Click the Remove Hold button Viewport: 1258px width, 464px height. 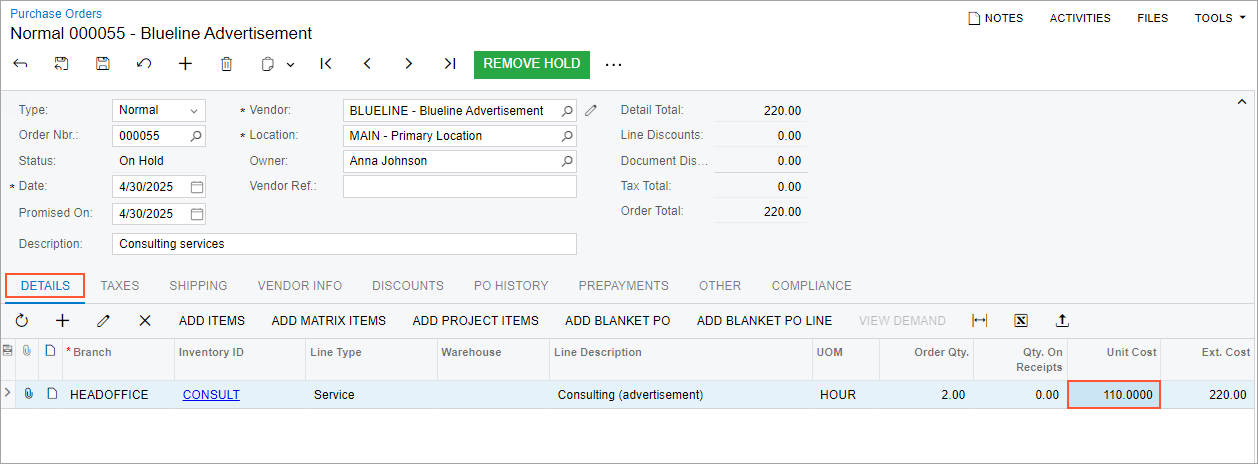point(532,64)
